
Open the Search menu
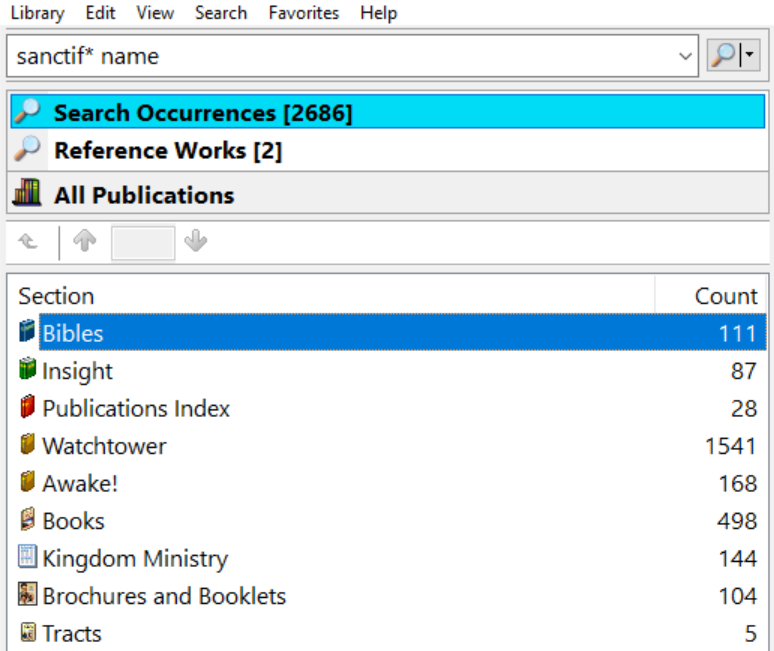pyautogui.click(x=221, y=12)
